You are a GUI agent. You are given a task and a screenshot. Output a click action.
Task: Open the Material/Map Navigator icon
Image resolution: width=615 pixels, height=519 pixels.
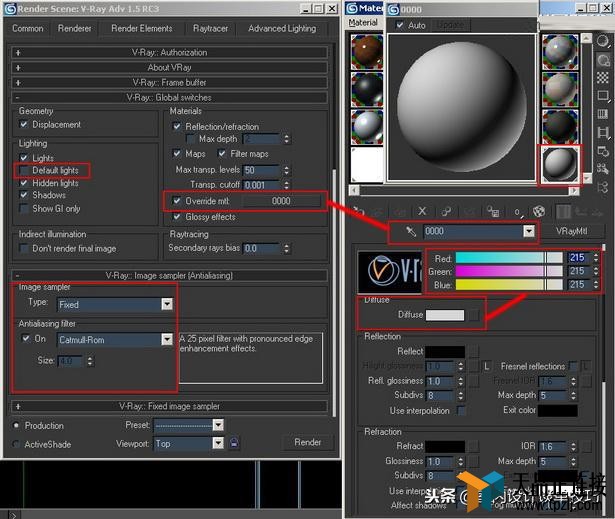coord(603,187)
